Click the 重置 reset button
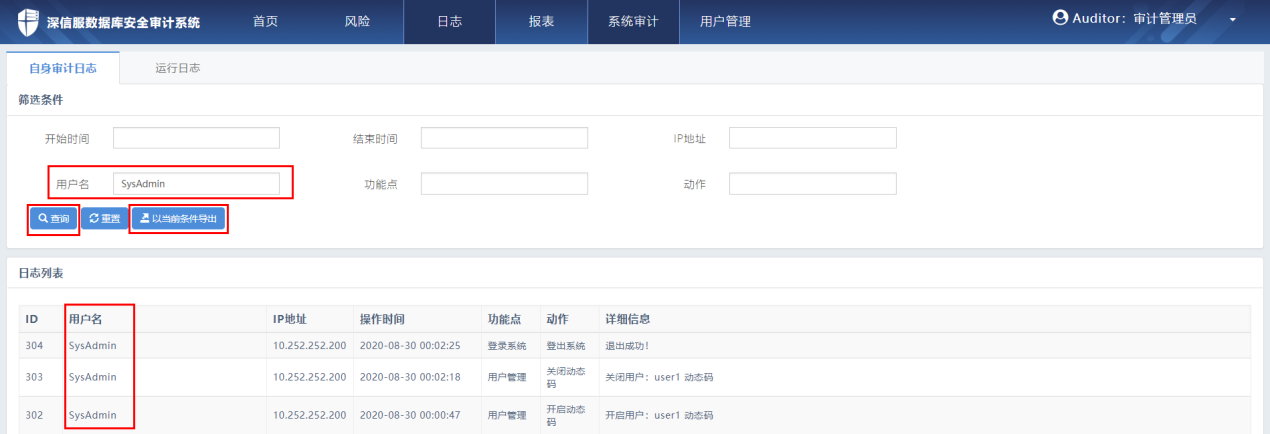Image resolution: width=1270 pixels, height=434 pixels. (x=104, y=218)
